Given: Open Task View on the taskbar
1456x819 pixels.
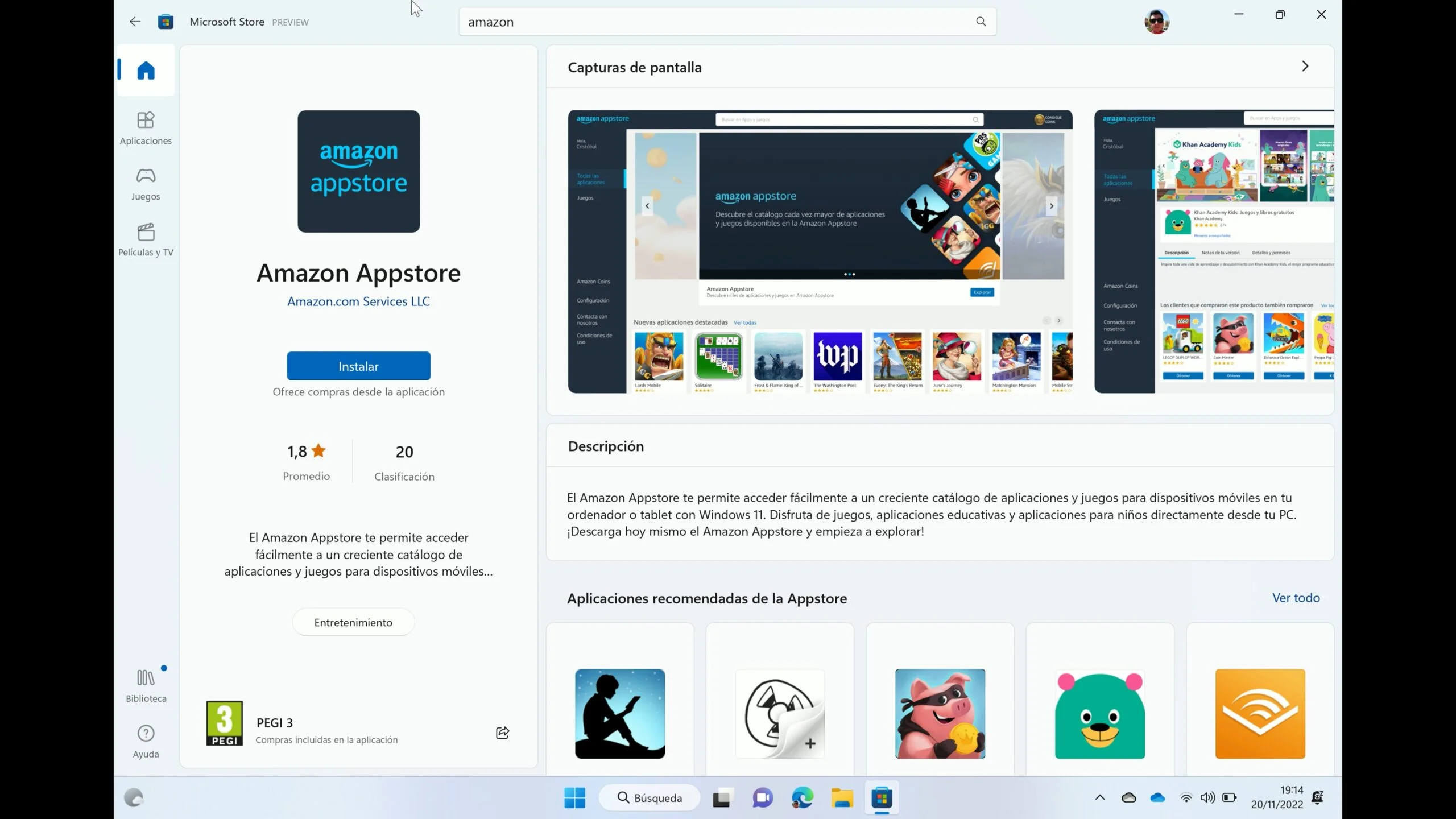Looking at the screenshot, I should [722, 798].
